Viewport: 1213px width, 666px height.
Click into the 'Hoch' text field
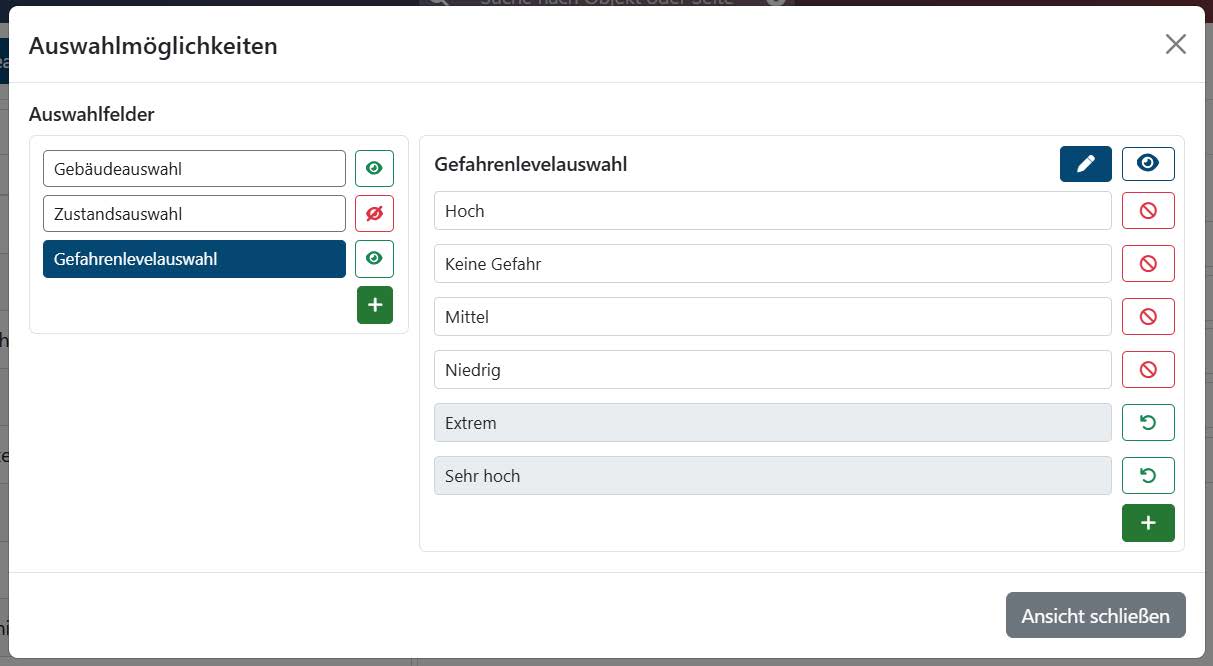click(x=772, y=211)
